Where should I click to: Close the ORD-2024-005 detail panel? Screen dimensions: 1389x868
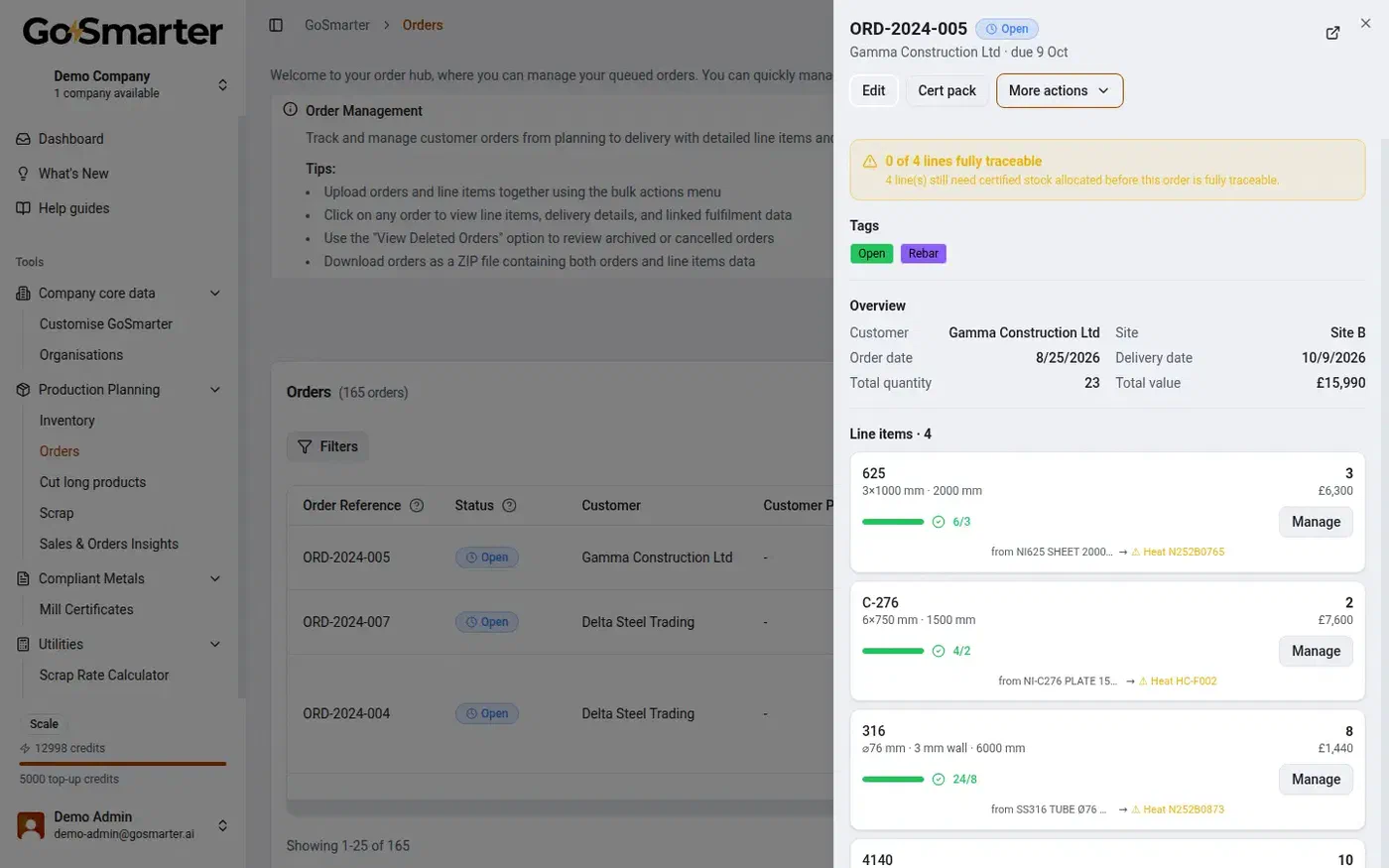(x=1365, y=23)
